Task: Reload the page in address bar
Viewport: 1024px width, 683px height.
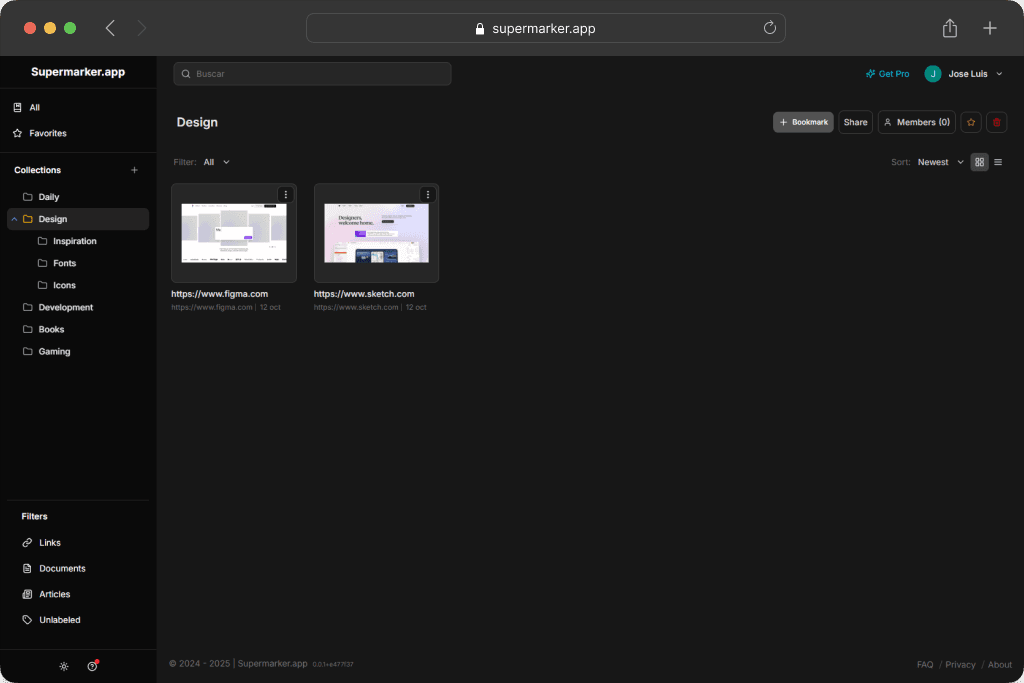Action: point(770,28)
